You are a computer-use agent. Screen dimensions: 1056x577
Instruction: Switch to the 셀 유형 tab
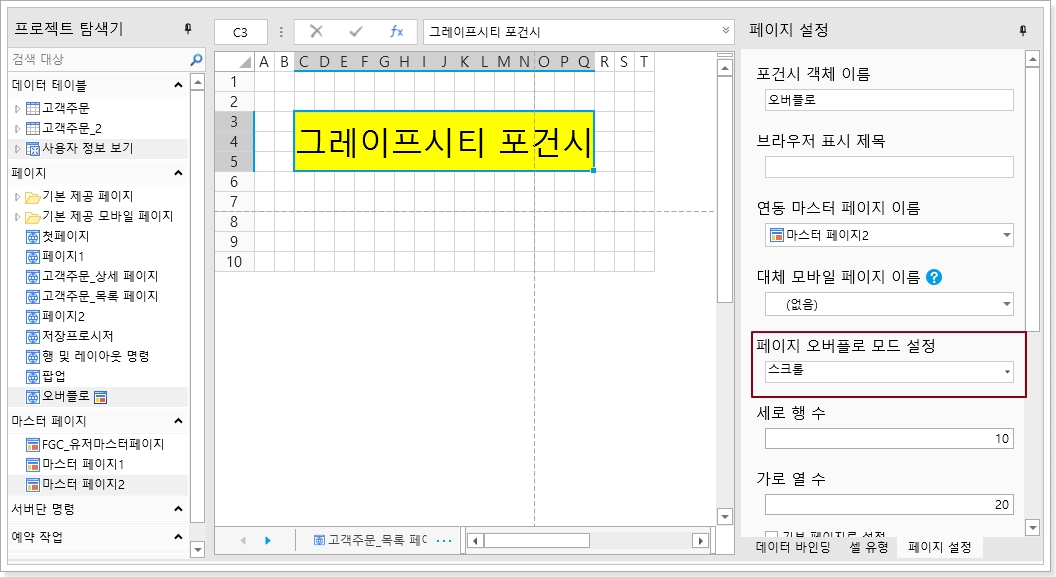tap(868, 548)
